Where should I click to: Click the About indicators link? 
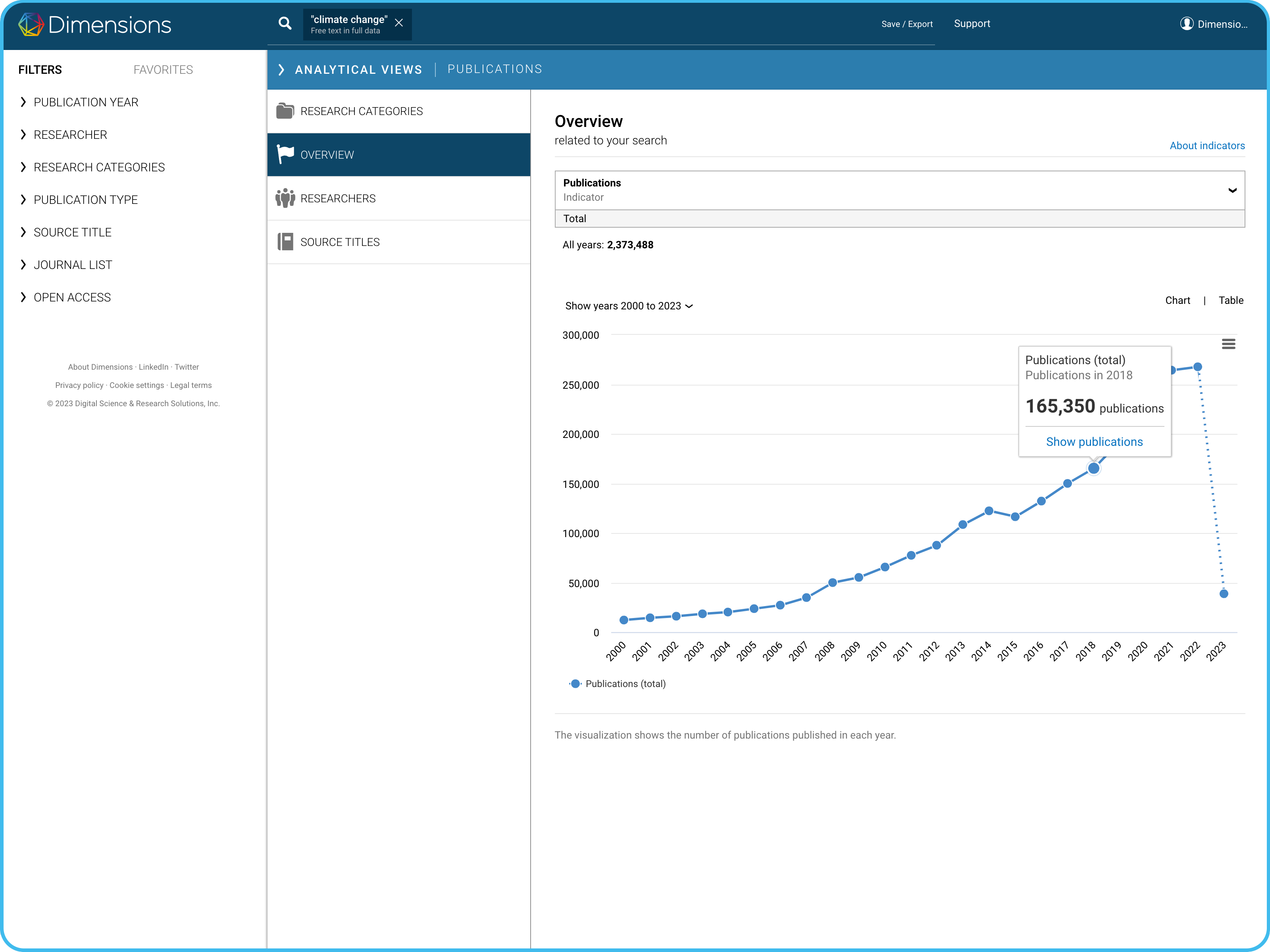point(1207,146)
